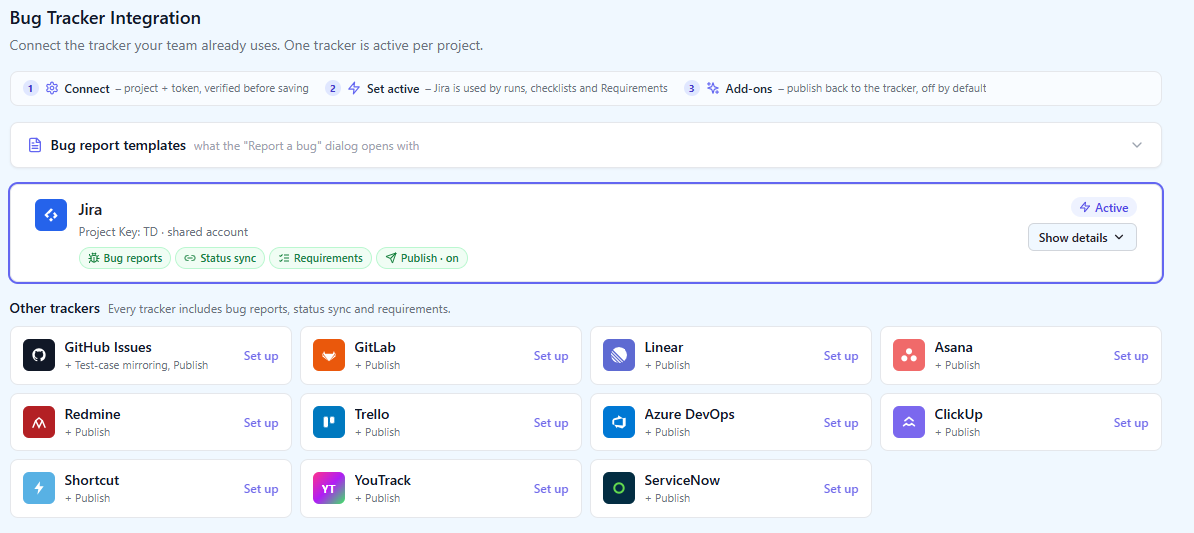Click the gear icon beside Connect
This screenshot has height=533, width=1194.
click(52, 88)
